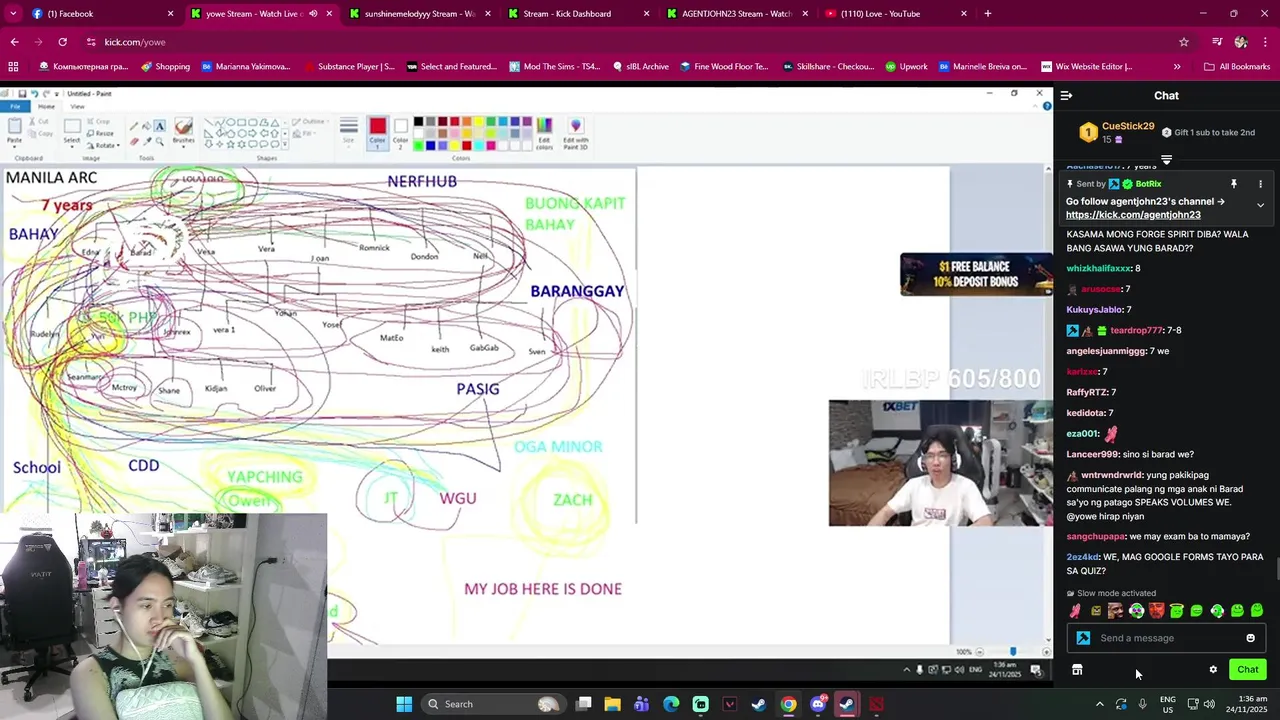
Task: Open the emoji picker in message box
Action: (x=1250, y=638)
